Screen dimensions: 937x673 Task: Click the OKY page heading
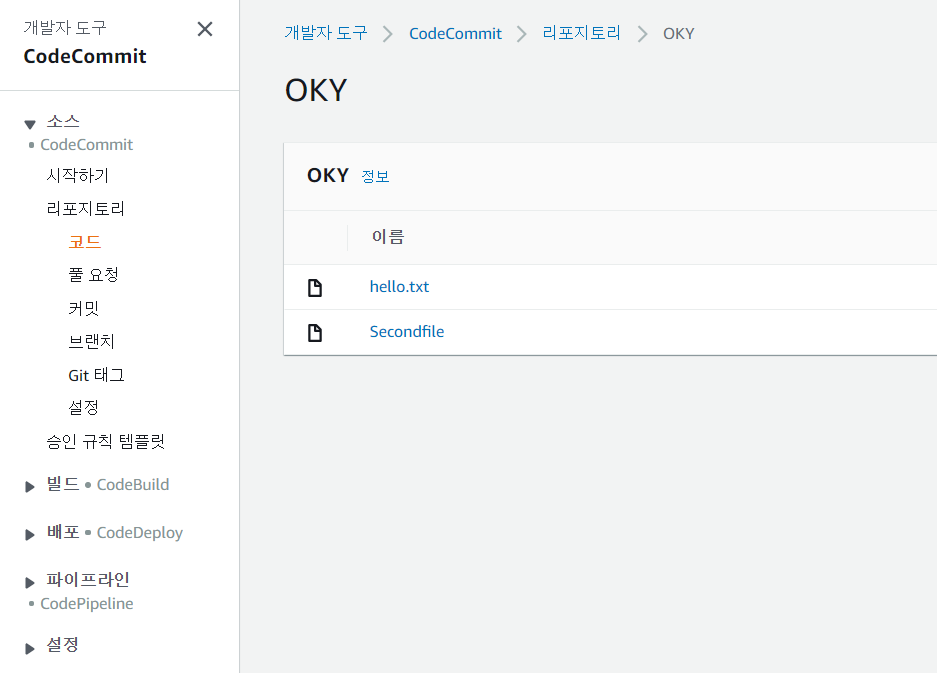316,90
